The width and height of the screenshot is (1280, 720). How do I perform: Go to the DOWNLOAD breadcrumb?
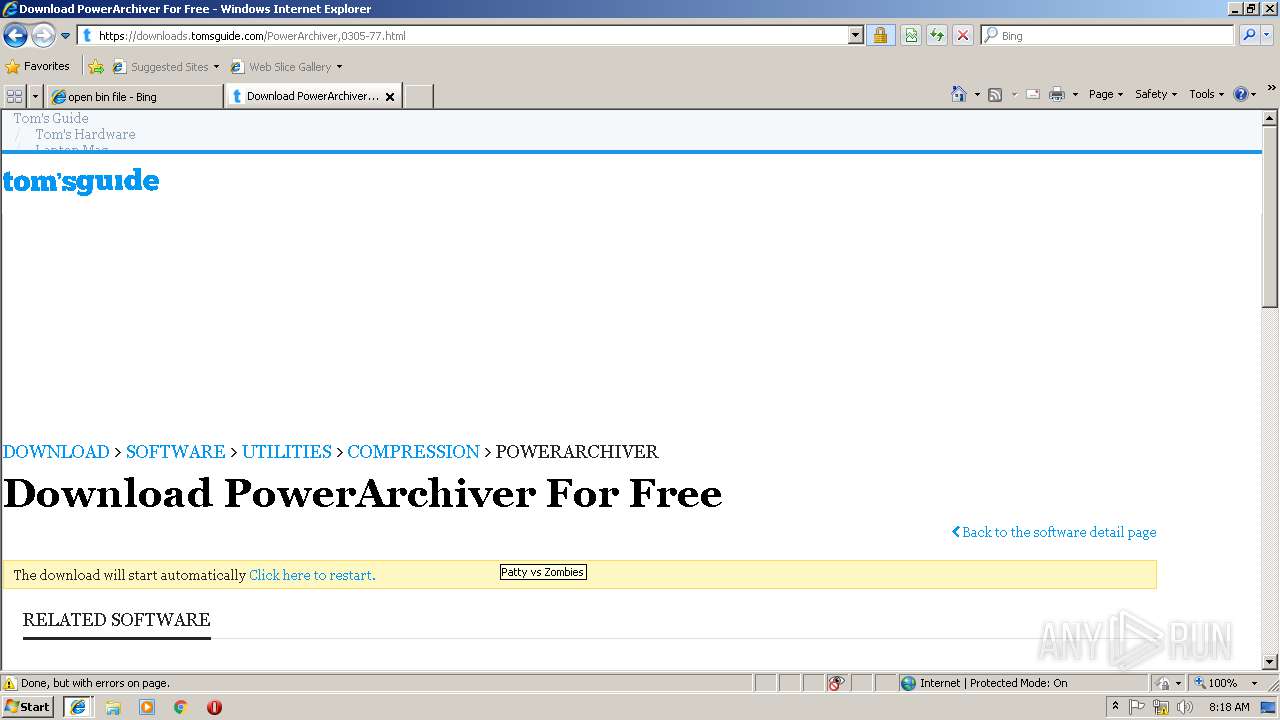click(x=56, y=451)
